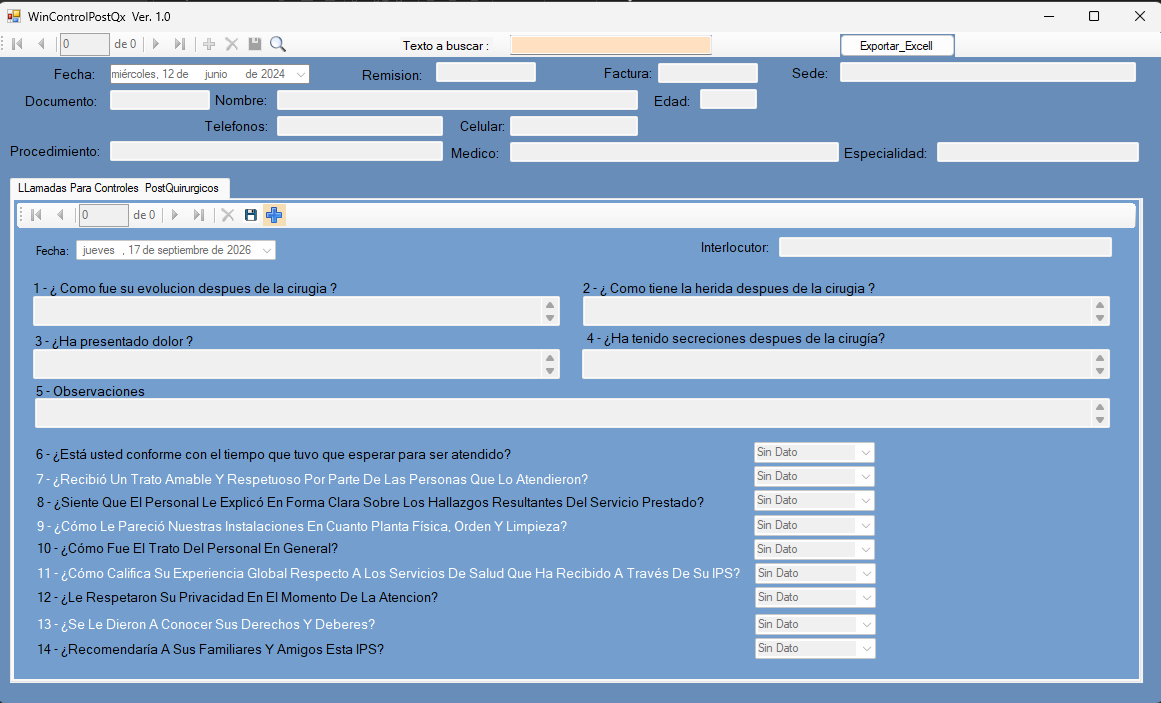
Task: Click the Celular input field
Action: pos(574,126)
